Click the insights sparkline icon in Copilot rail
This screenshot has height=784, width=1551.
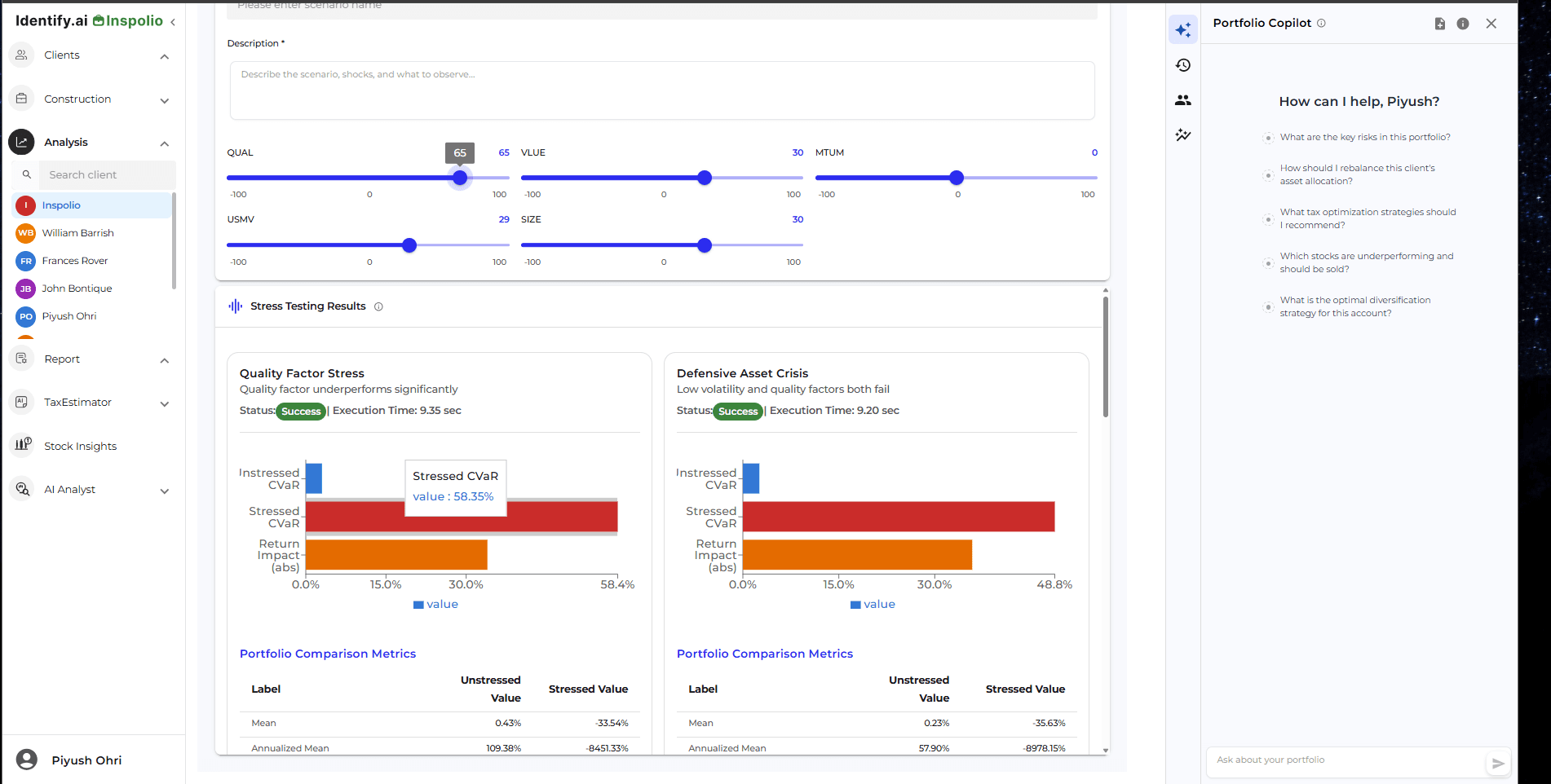pyautogui.click(x=1182, y=135)
